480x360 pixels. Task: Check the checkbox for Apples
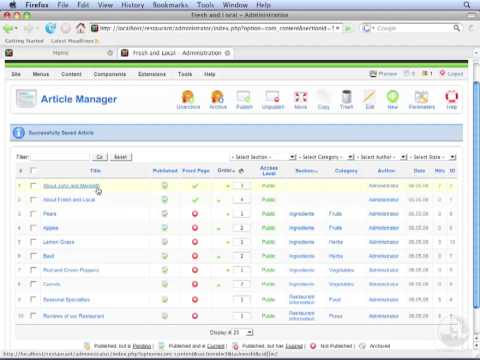(33, 228)
